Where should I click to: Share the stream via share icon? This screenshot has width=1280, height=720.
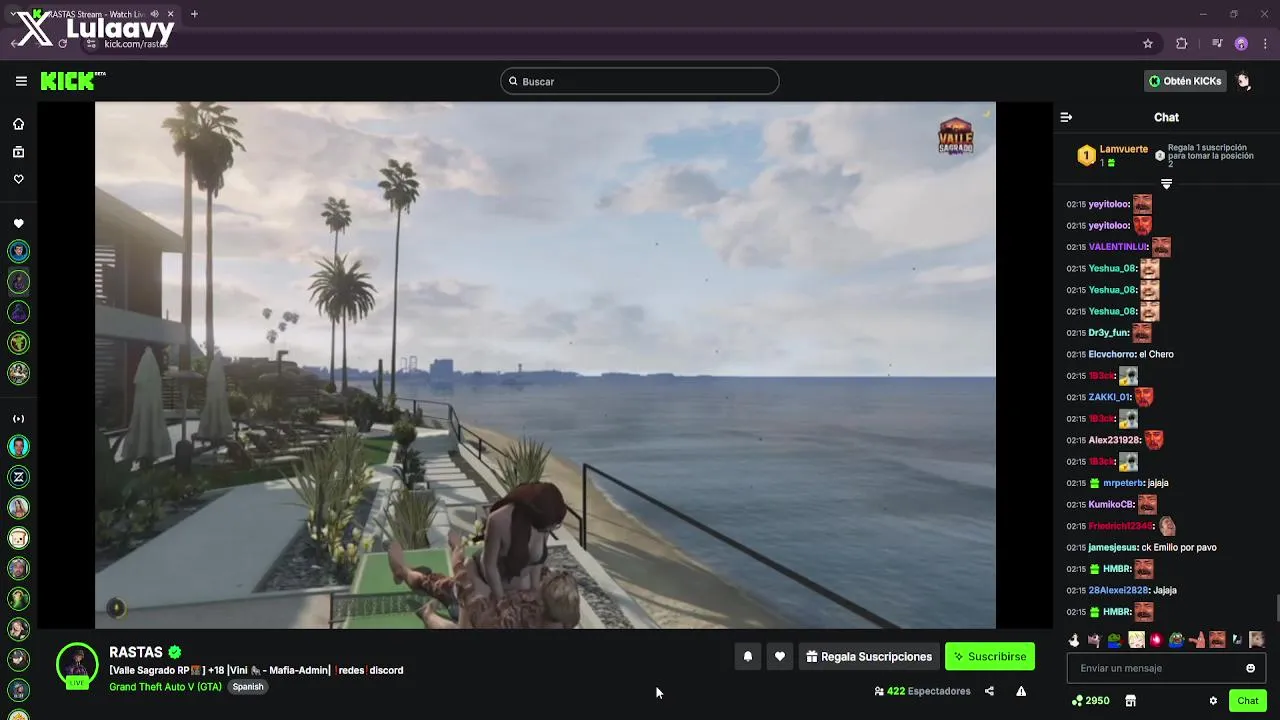coord(989,691)
